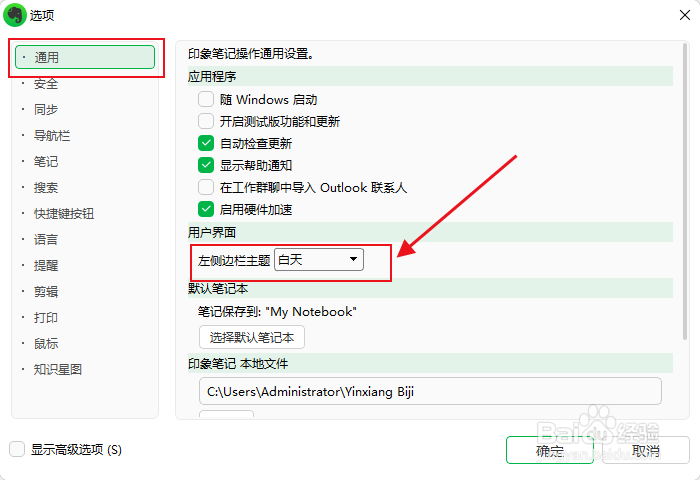The image size is (700, 480).
Task: Click the local files path field
Action: 430,391
